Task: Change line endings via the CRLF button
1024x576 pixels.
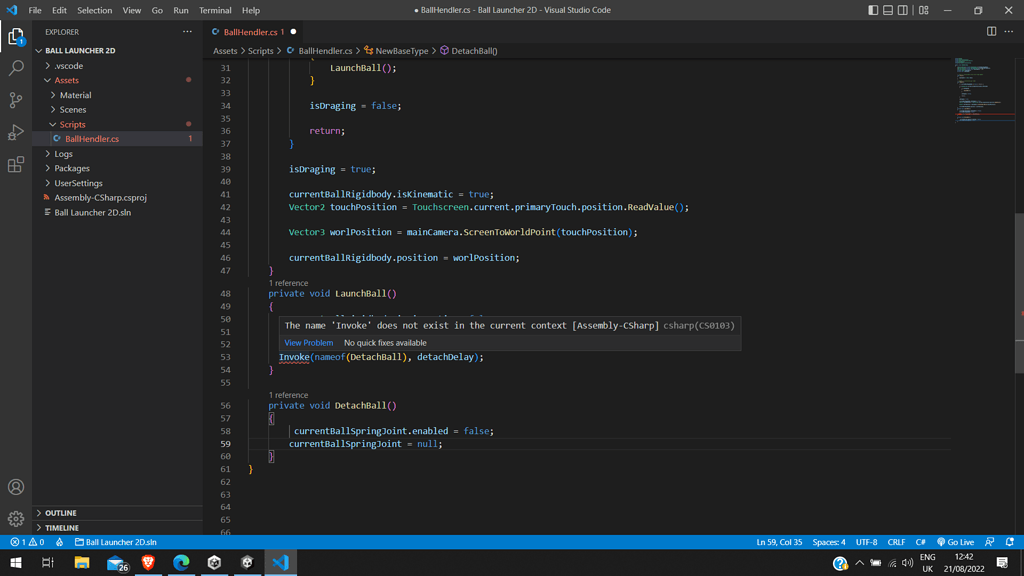Action: pos(896,541)
